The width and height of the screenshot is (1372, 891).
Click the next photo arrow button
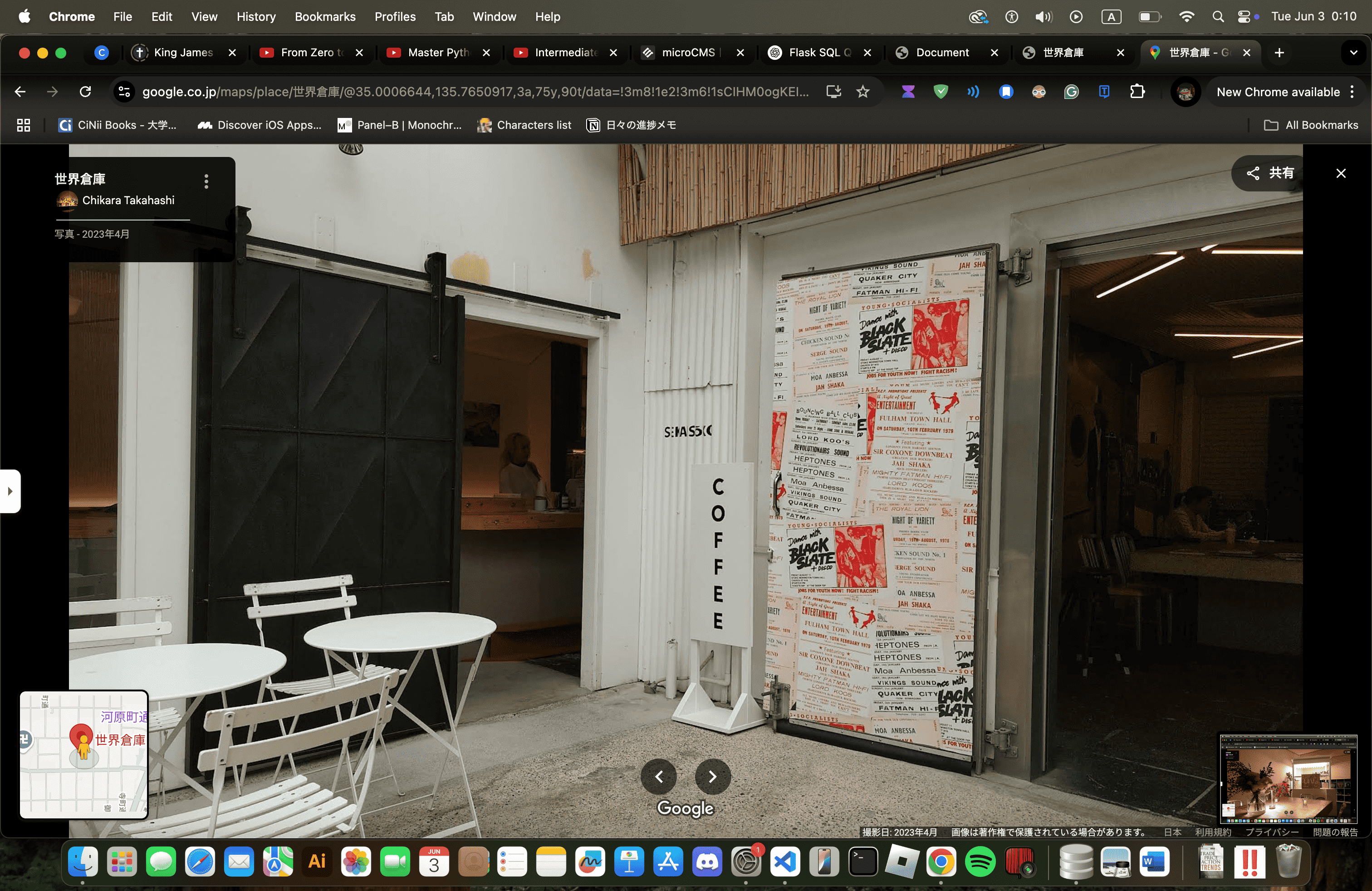pos(712,776)
